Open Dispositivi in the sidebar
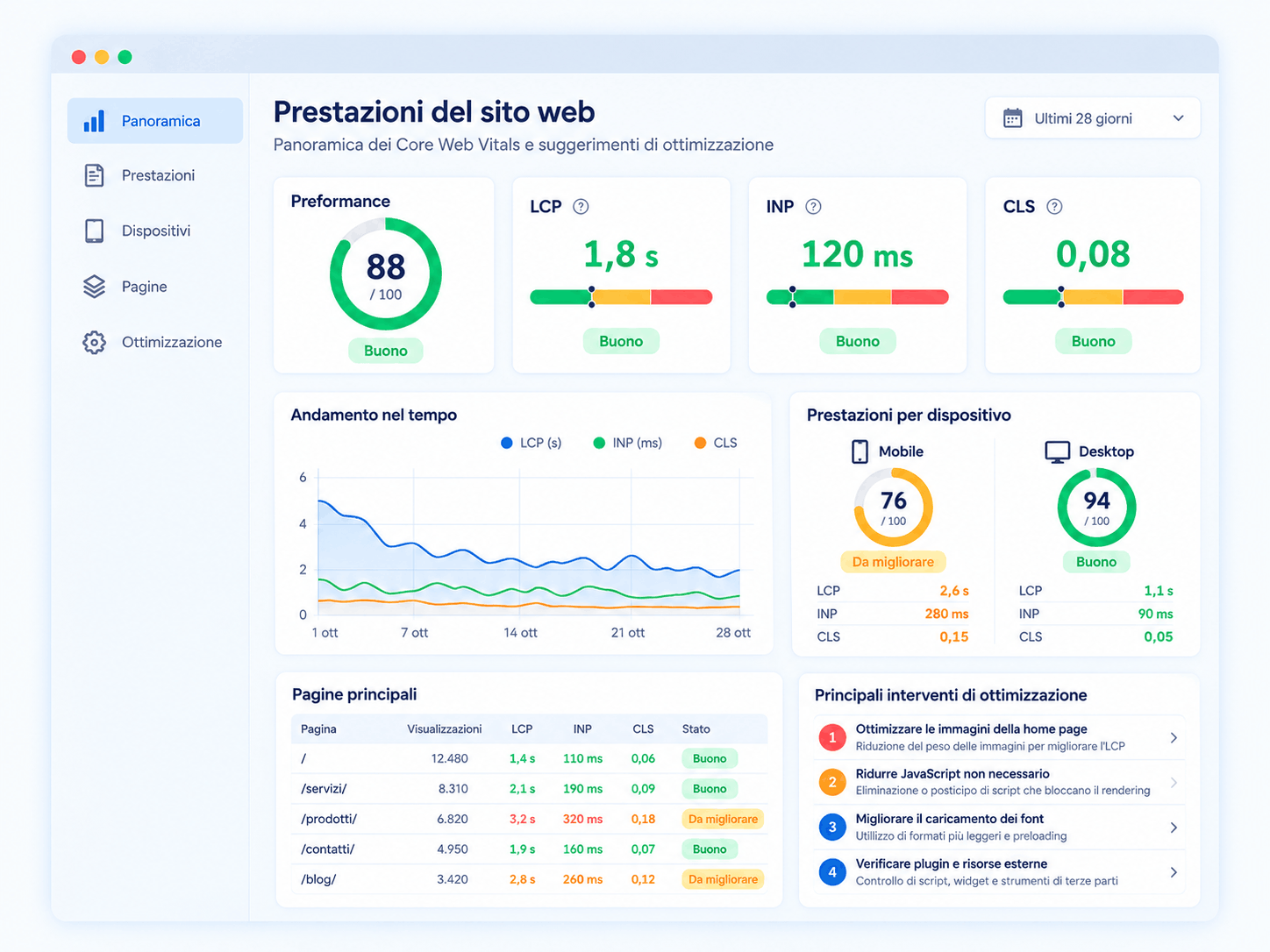This screenshot has height=952, width=1270. coord(155,231)
